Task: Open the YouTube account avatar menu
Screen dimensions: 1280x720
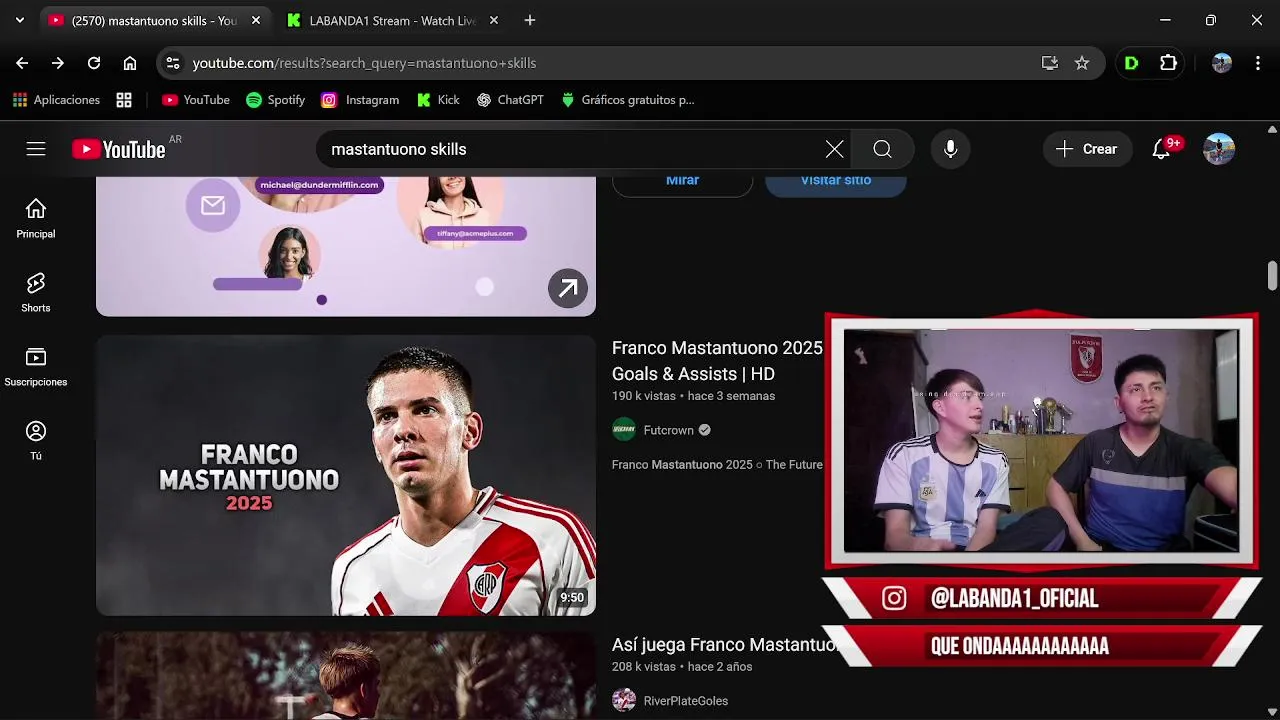Action: [1219, 149]
